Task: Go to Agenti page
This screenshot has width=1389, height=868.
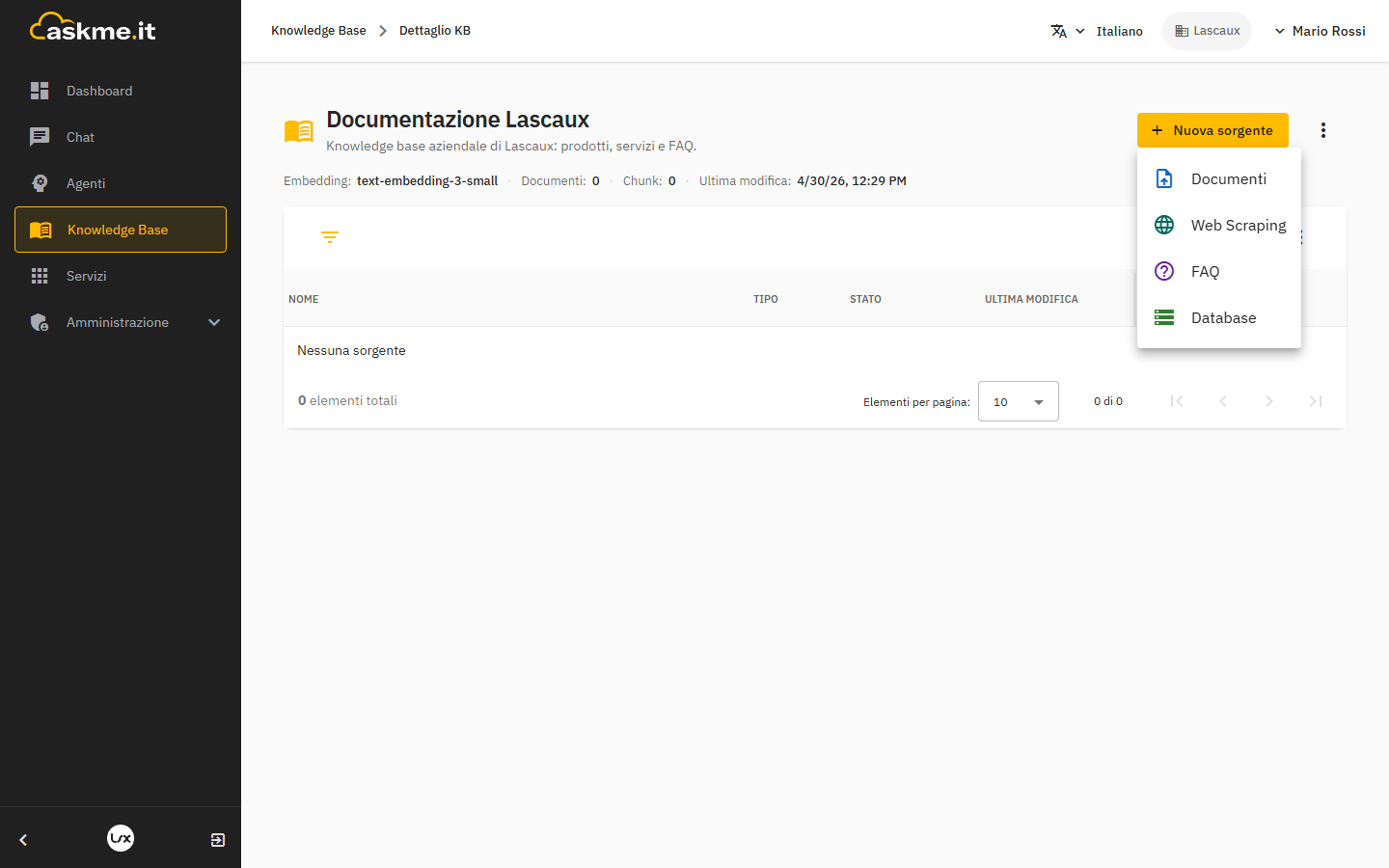Action: click(x=121, y=183)
